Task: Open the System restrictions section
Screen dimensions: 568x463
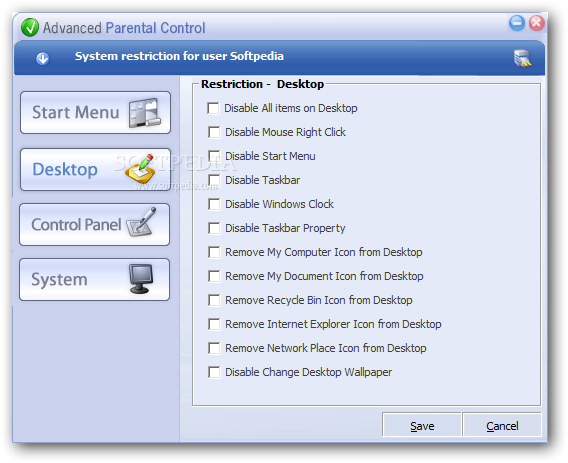Action: point(95,279)
